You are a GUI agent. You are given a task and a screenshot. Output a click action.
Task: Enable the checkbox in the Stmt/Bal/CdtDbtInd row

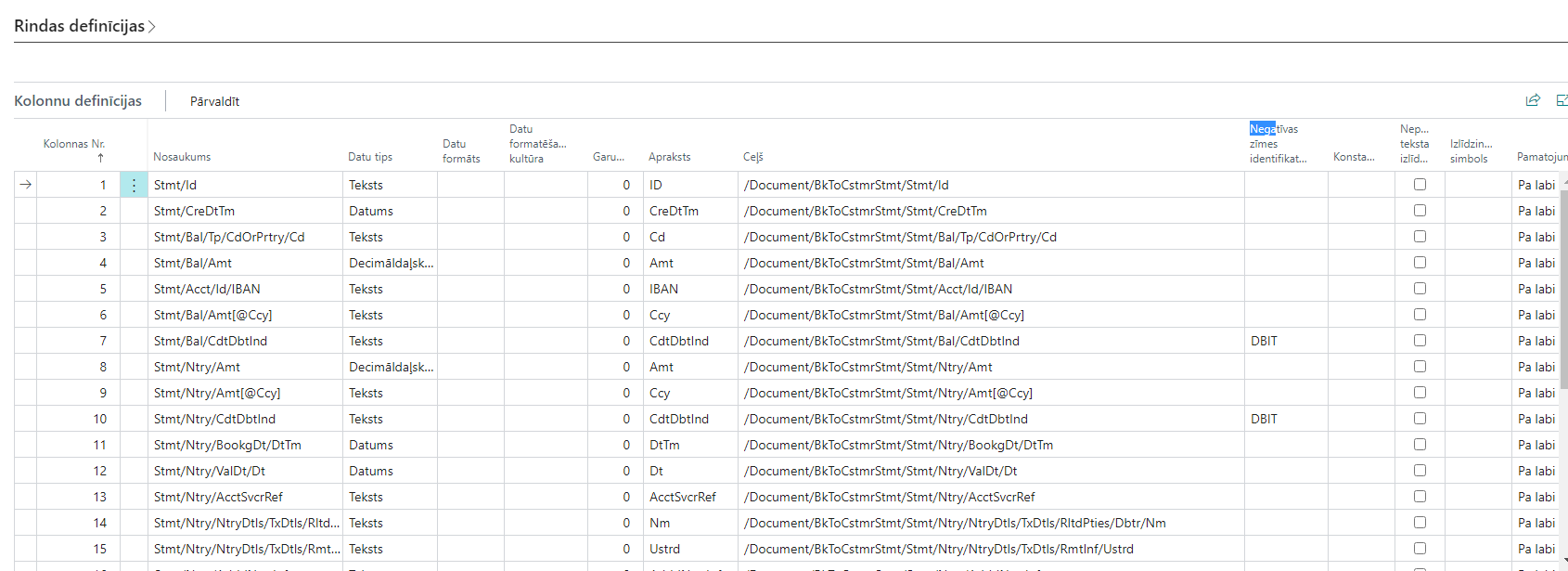[x=1420, y=341]
